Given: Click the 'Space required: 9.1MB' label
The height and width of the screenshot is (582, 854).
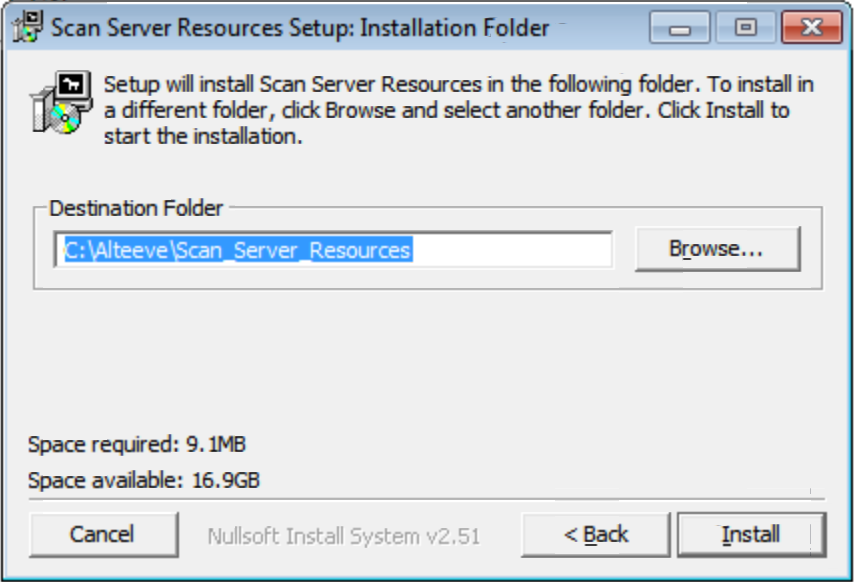Looking at the screenshot, I should [x=137, y=444].
